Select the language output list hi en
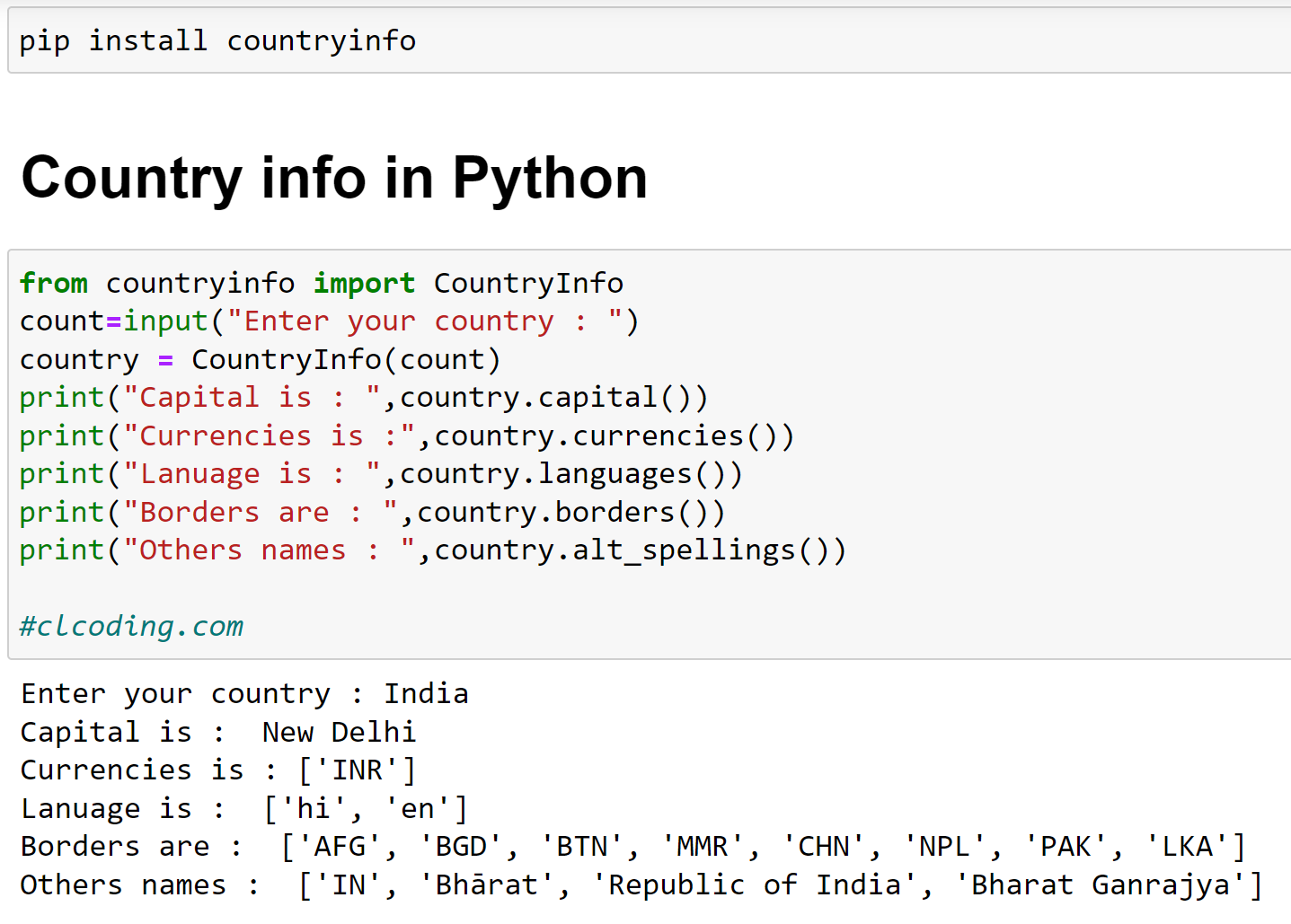The width and height of the screenshot is (1291, 924). coord(243,807)
